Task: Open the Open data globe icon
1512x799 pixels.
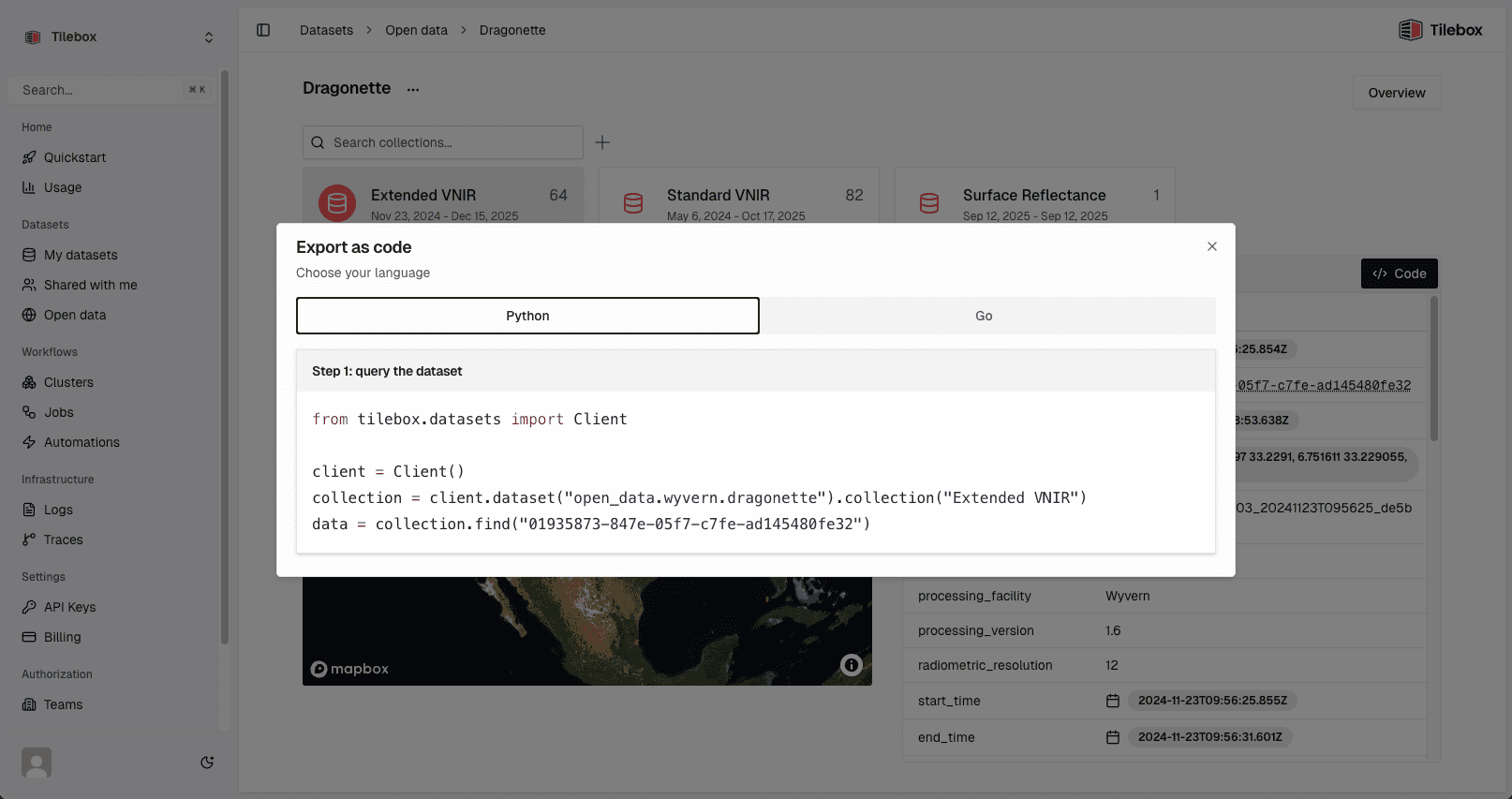Action: (29, 315)
